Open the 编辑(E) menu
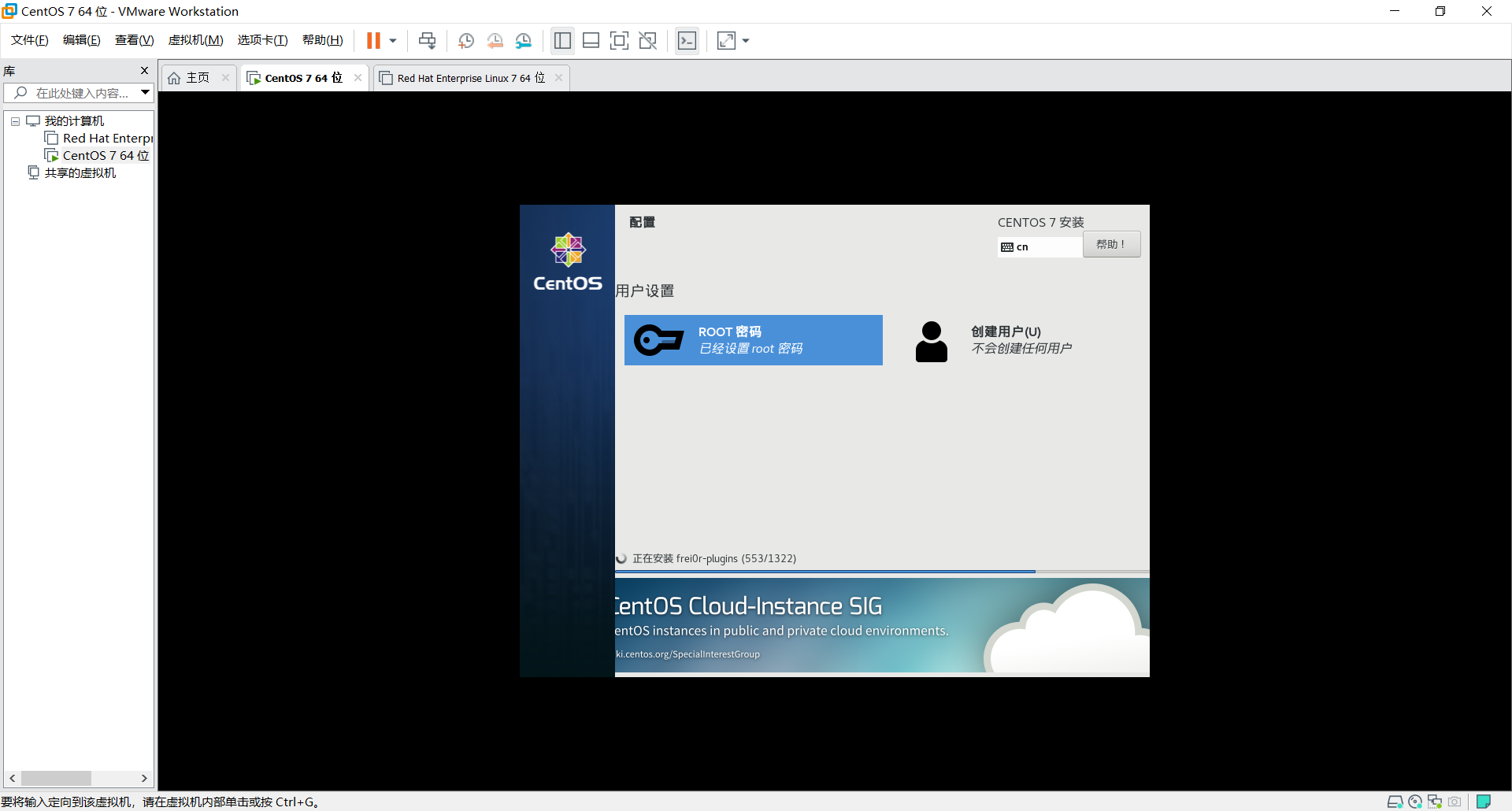The height and width of the screenshot is (811, 1512). click(82, 40)
